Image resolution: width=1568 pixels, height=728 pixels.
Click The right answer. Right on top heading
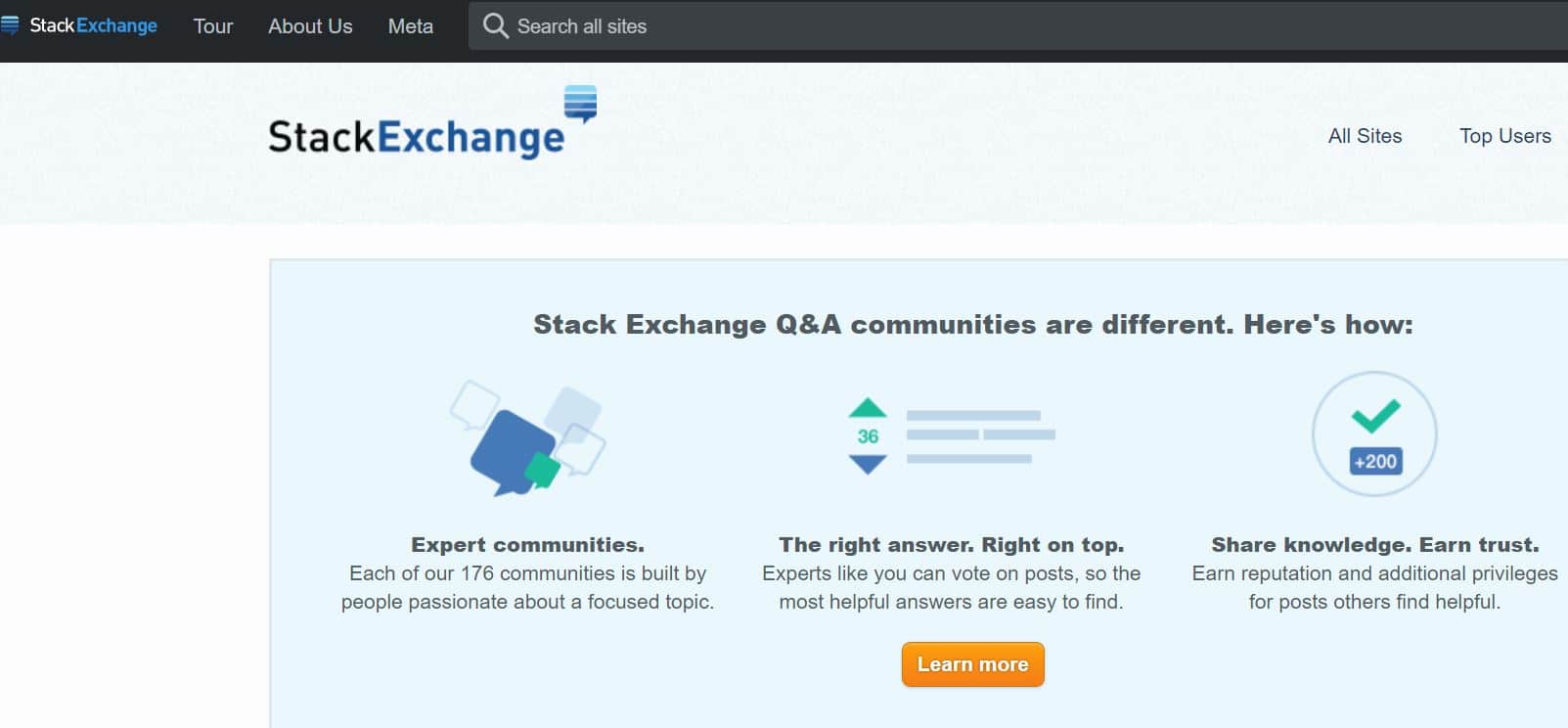point(952,545)
